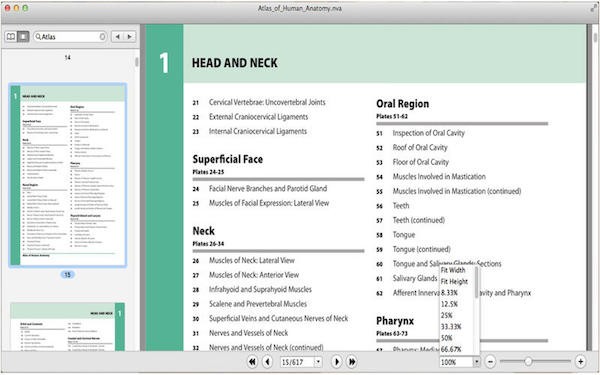Click plate 61 Salivary Glands entry

(x=415, y=278)
